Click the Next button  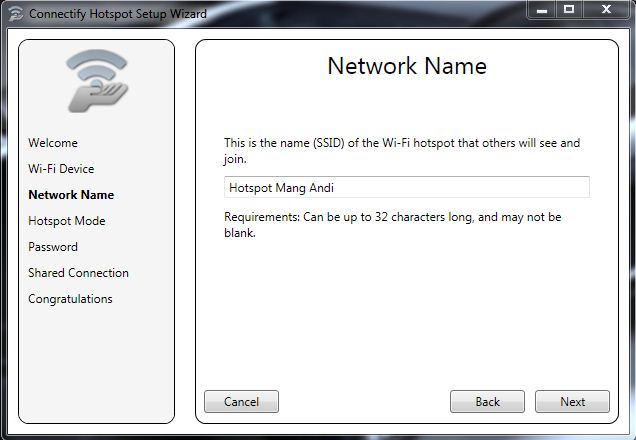coord(572,401)
